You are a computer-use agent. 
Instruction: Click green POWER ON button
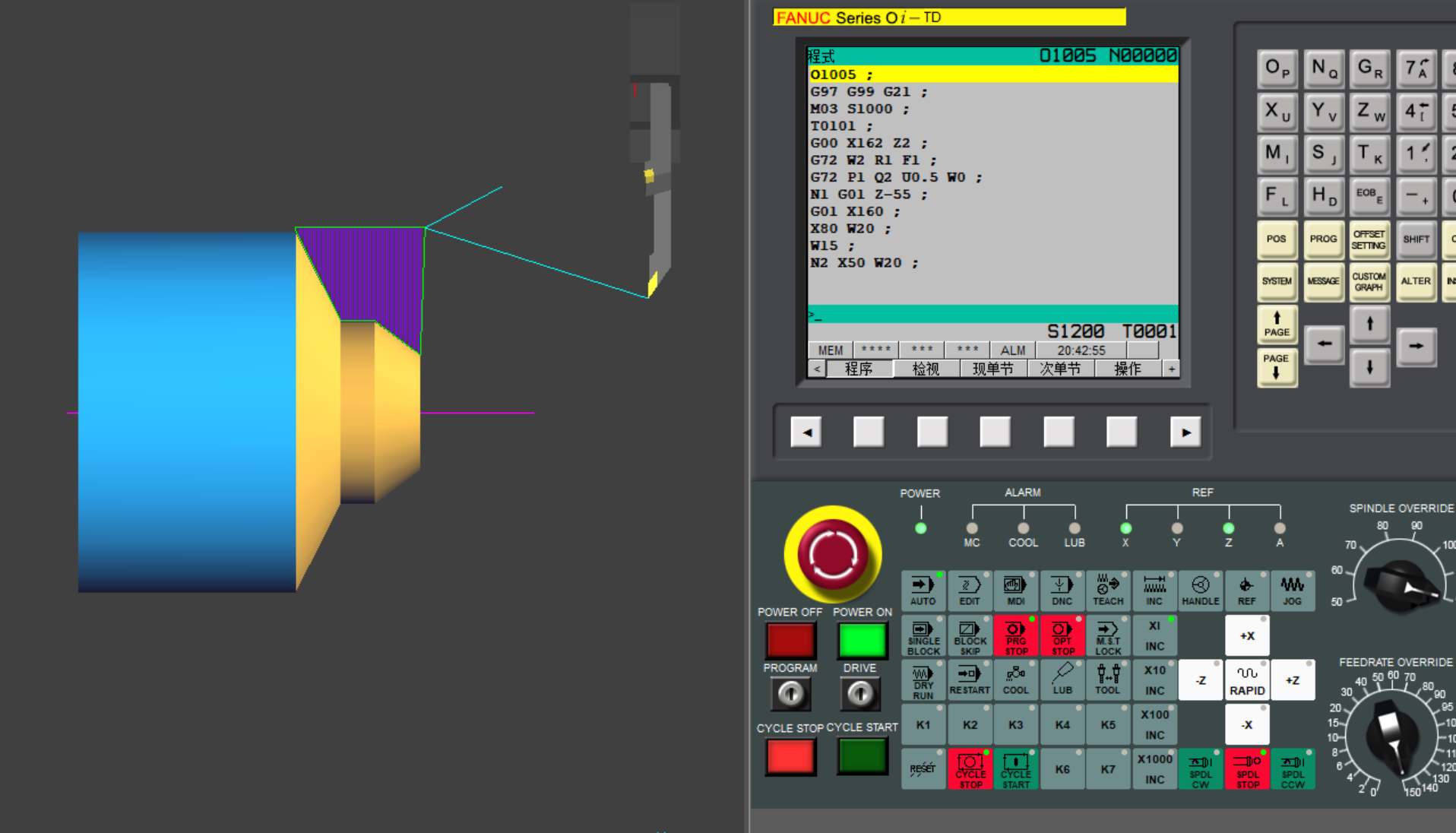pyautogui.click(x=863, y=641)
